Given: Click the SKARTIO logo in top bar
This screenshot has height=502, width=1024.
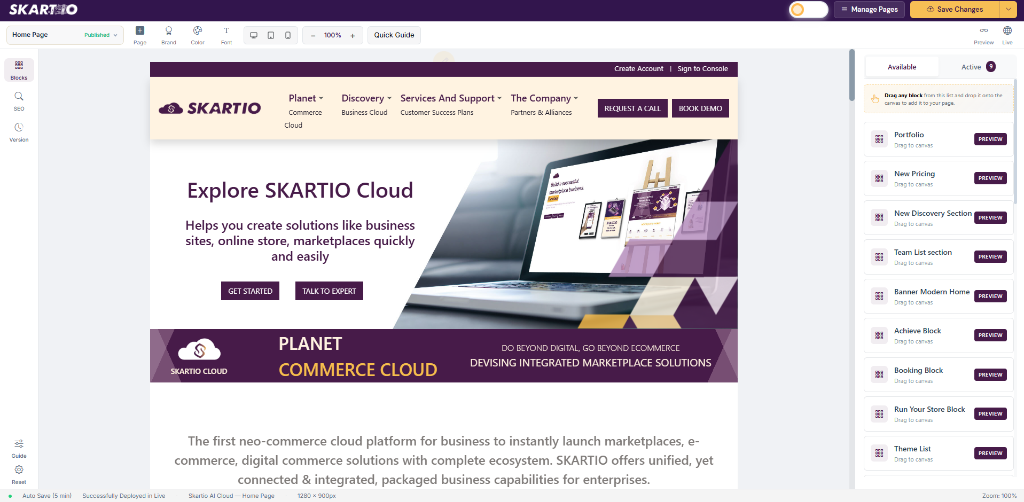Looking at the screenshot, I should (43, 9).
